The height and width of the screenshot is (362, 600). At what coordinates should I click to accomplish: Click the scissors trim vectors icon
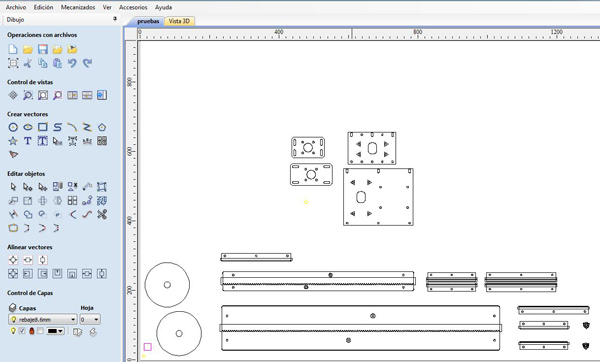102,214
